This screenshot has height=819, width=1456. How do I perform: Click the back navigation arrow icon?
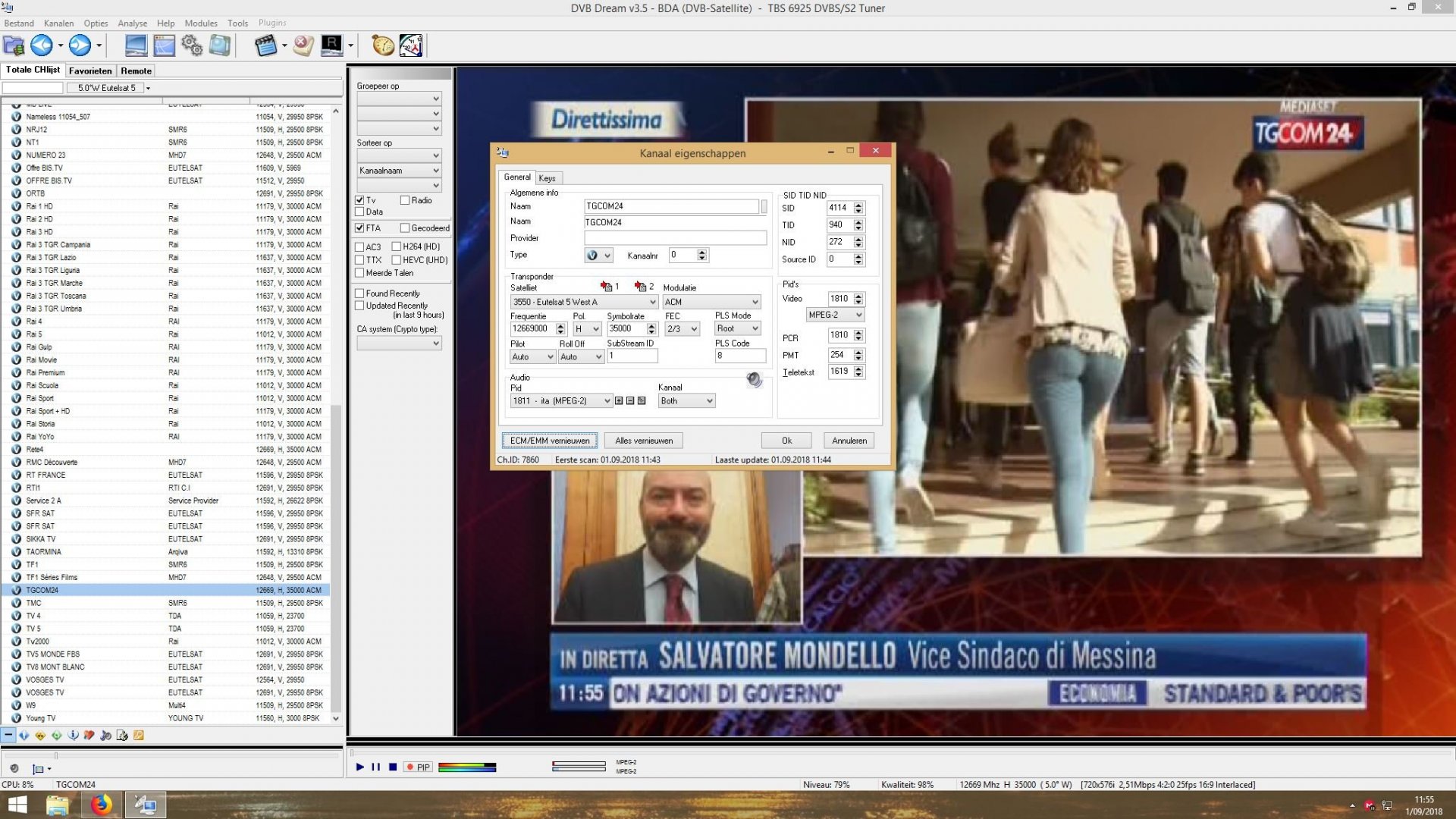(x=42, y=45)
